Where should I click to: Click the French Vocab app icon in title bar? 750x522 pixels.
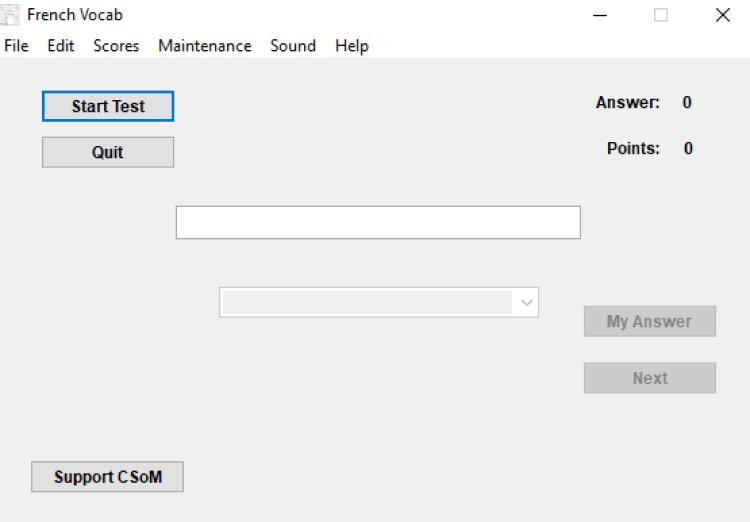coord(10,15)
